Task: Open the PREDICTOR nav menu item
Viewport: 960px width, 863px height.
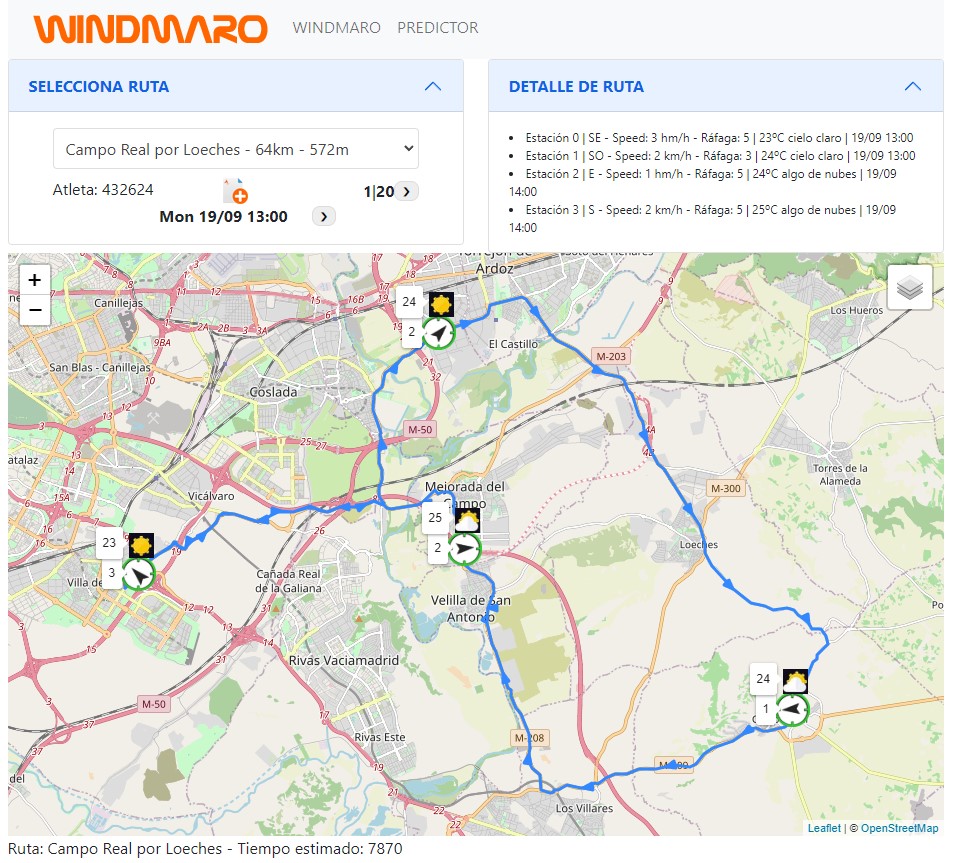Action: 437,28
